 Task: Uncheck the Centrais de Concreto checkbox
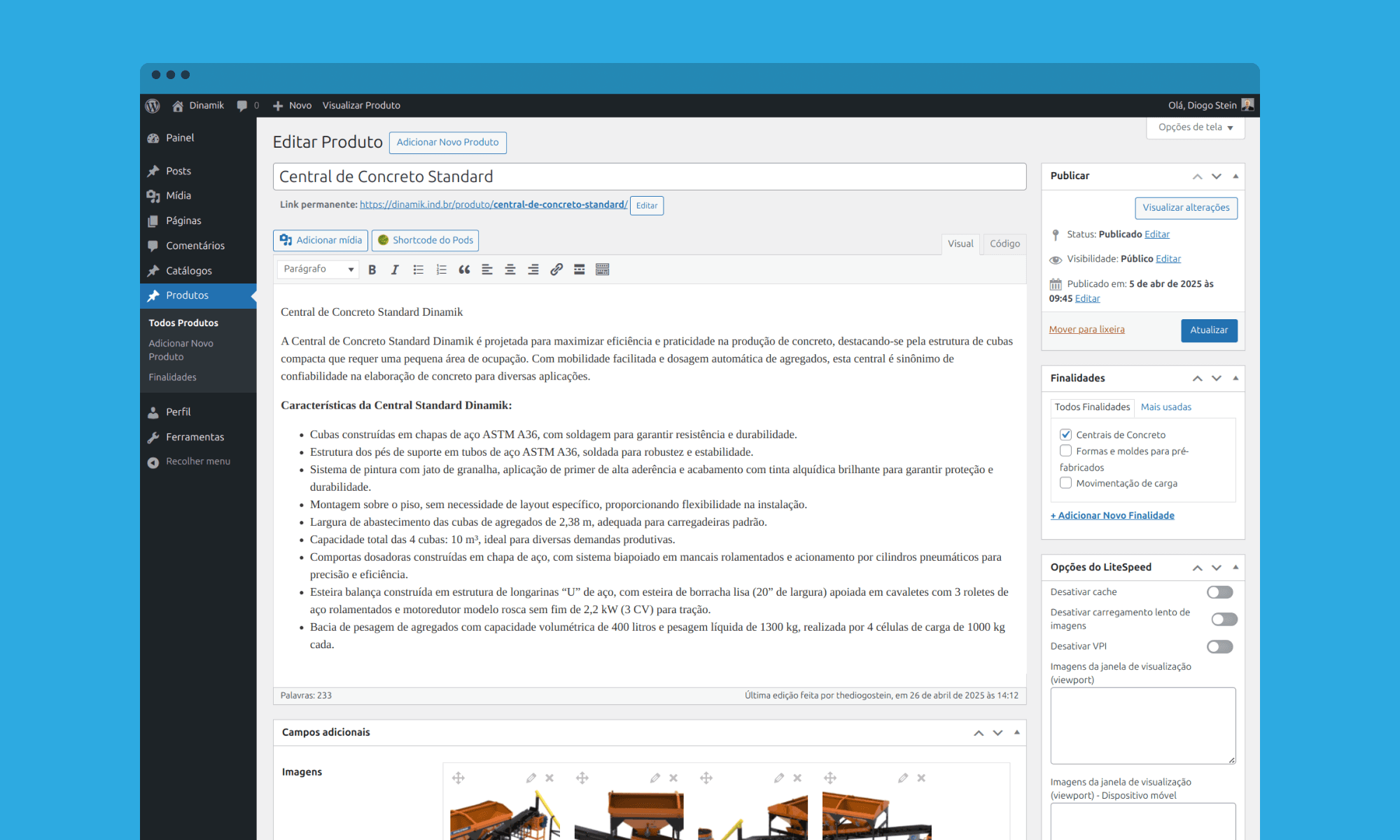(1065, 435)
